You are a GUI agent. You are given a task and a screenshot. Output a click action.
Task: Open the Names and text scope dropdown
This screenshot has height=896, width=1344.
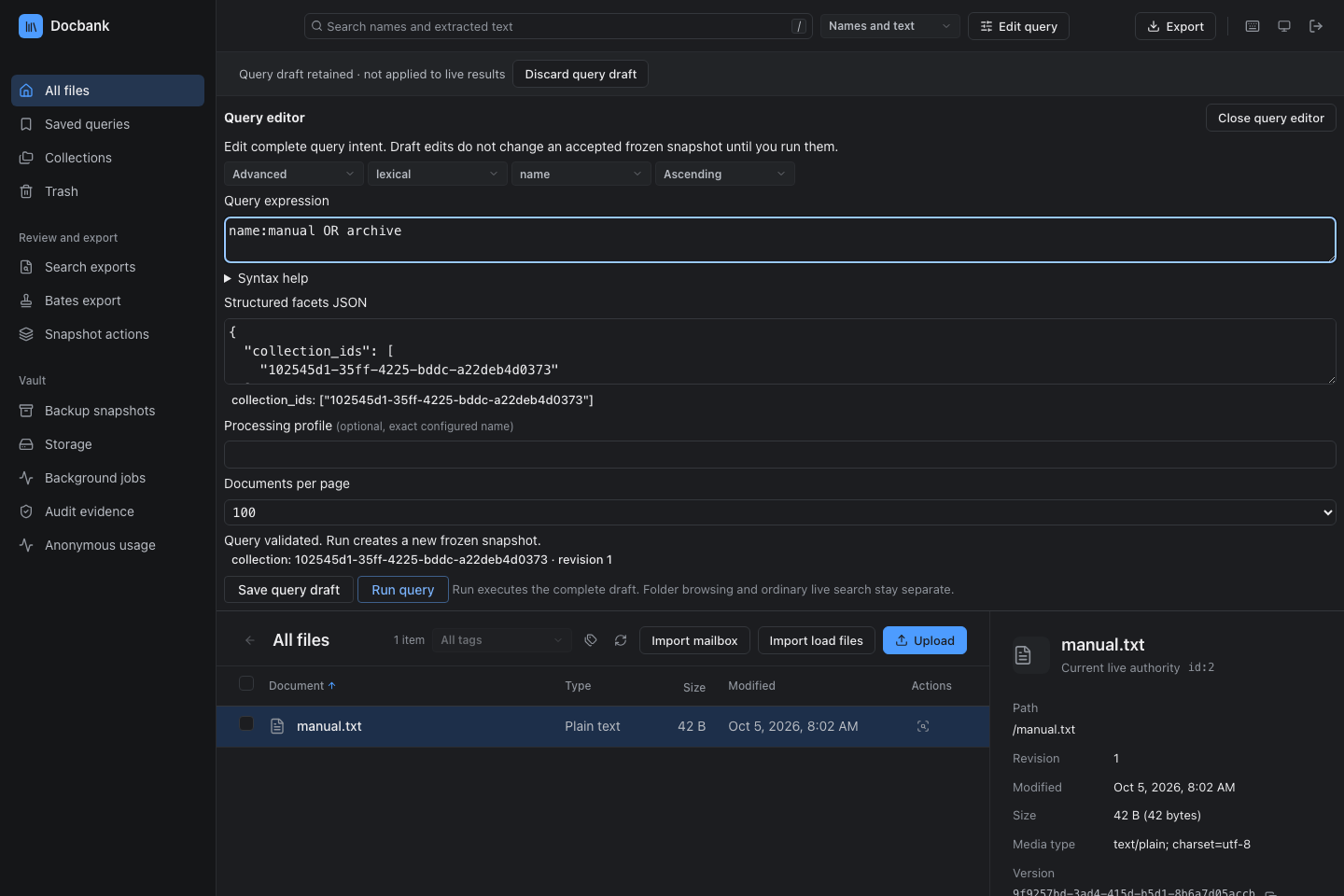click(889, 26)
